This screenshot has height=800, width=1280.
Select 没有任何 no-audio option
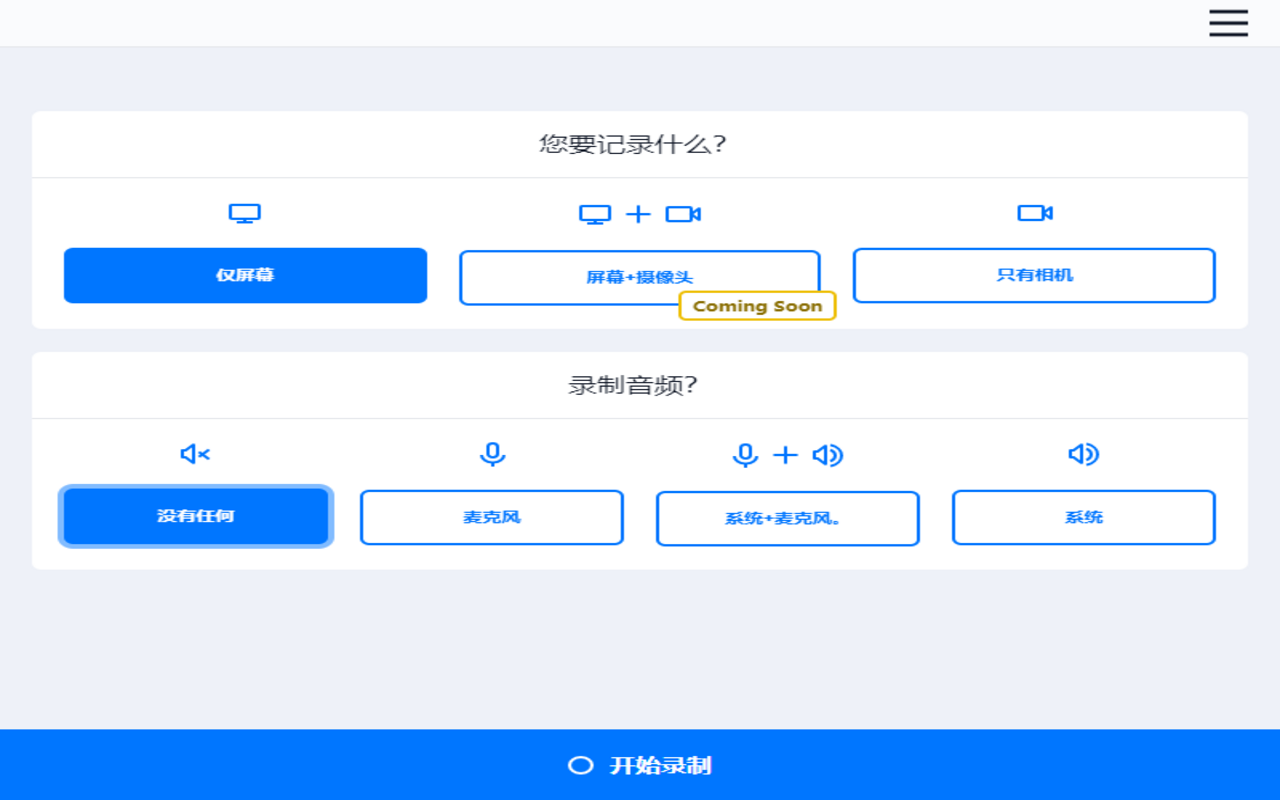click(x=196, y=516)
